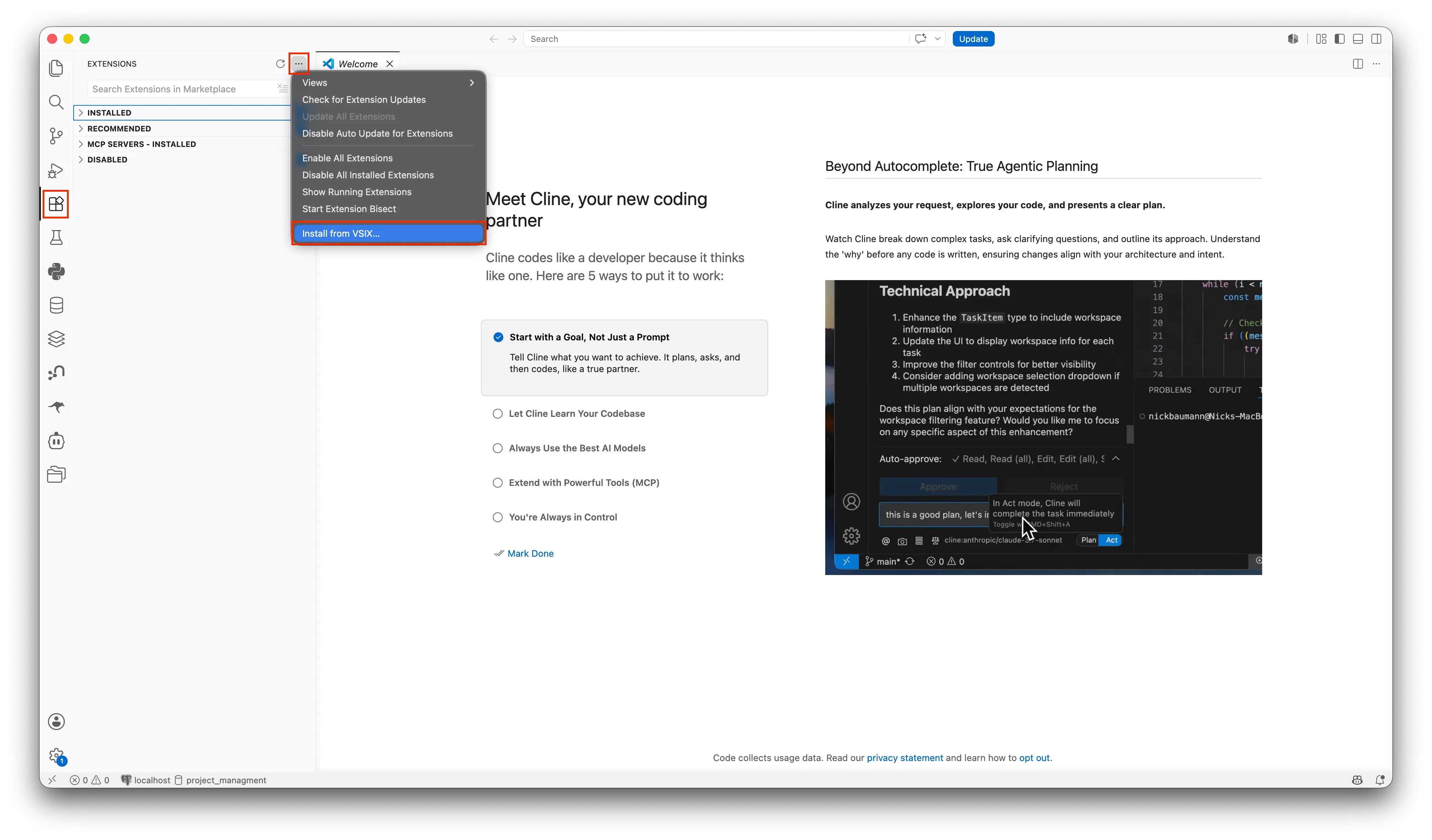Open the stacked layers icon in activity bar
This screenshot has height=840, width=1432.
pos(56,339)
